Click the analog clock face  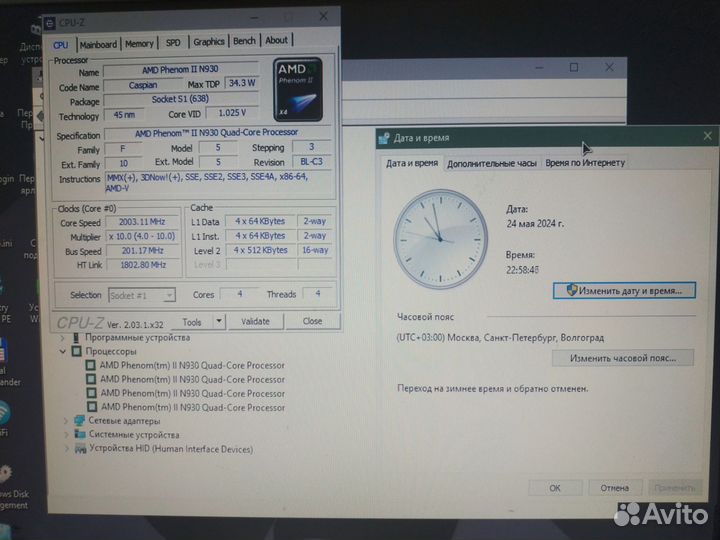pos(440,239)
